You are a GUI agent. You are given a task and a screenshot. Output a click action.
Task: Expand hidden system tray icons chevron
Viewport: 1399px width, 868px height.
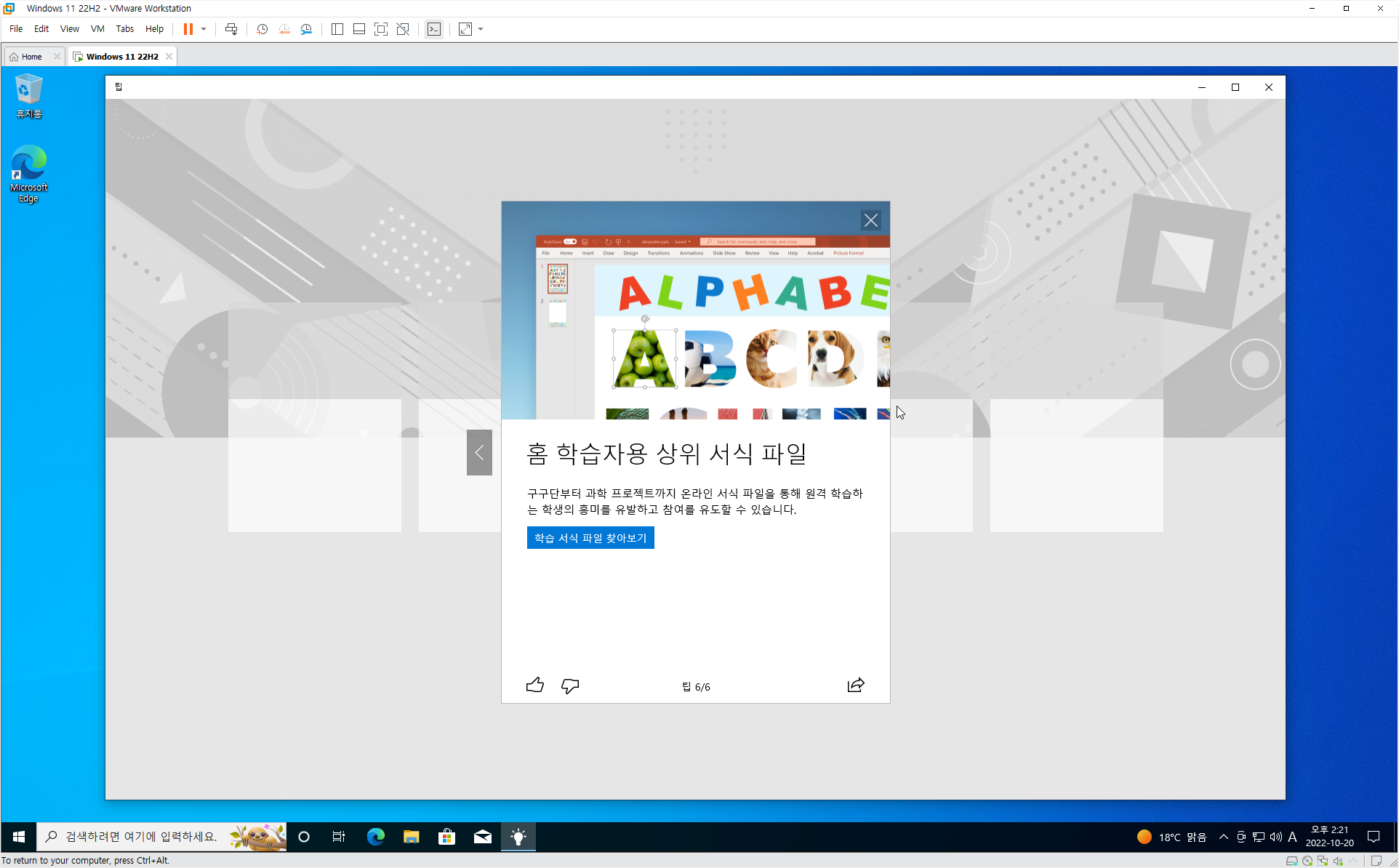pyautogui.click(x=1223, y=837)
